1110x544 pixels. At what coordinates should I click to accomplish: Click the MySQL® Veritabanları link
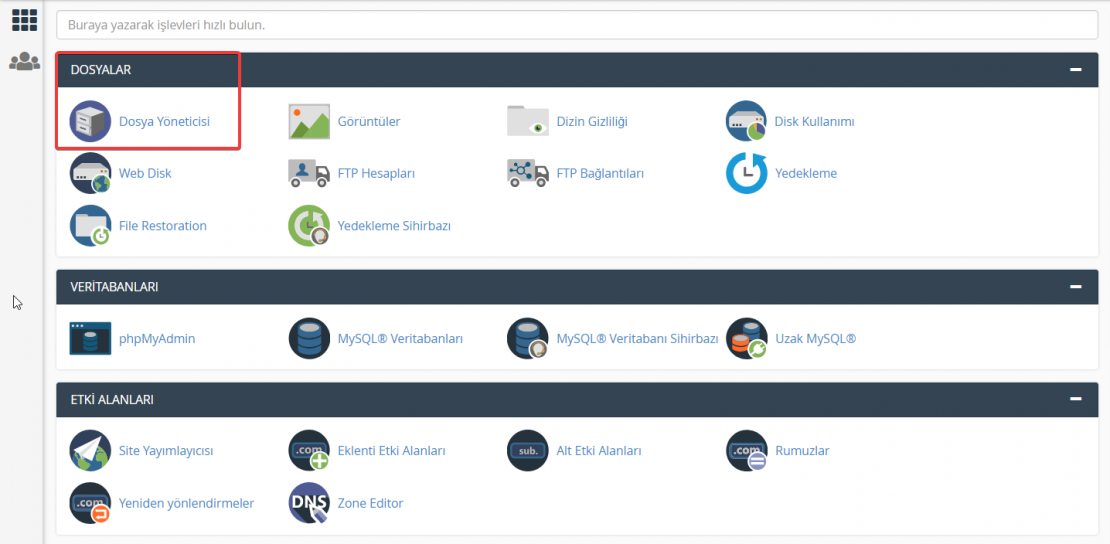click(x=400, y=338)
